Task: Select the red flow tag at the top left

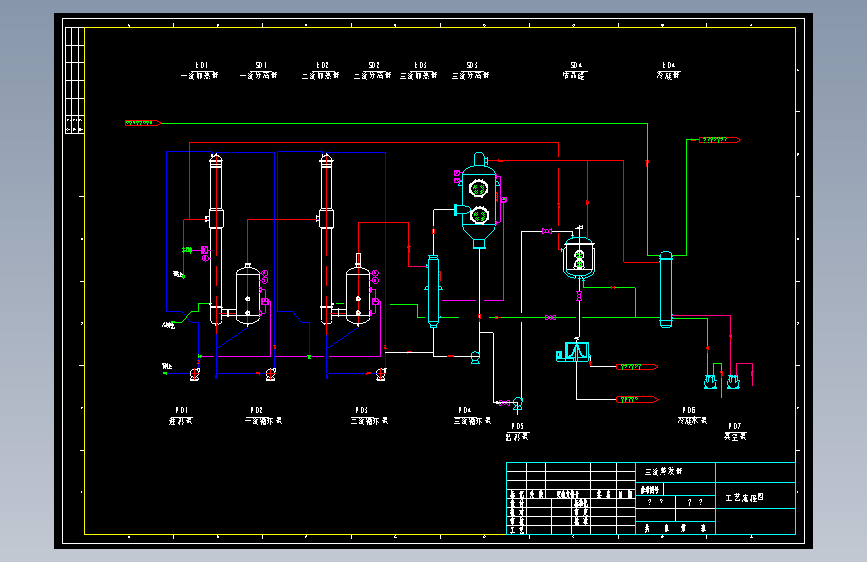Action: [x=143, y=123]
